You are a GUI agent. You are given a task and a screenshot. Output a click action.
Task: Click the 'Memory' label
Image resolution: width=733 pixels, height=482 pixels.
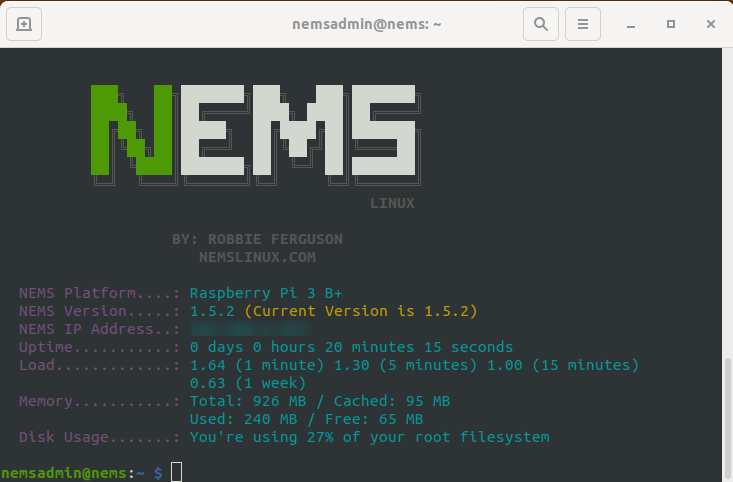click(45, 401)
